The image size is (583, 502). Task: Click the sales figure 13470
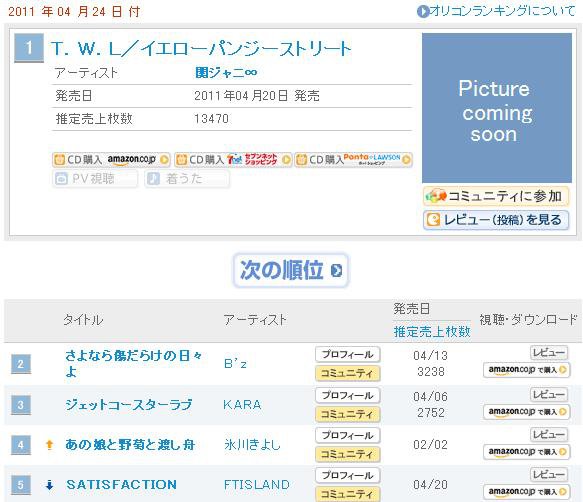pos(211,119)
